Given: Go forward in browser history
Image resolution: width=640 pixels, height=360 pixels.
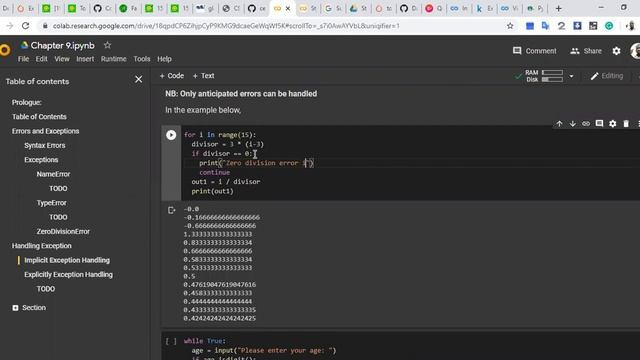Looking at the screenshot, I should (10, 26).
